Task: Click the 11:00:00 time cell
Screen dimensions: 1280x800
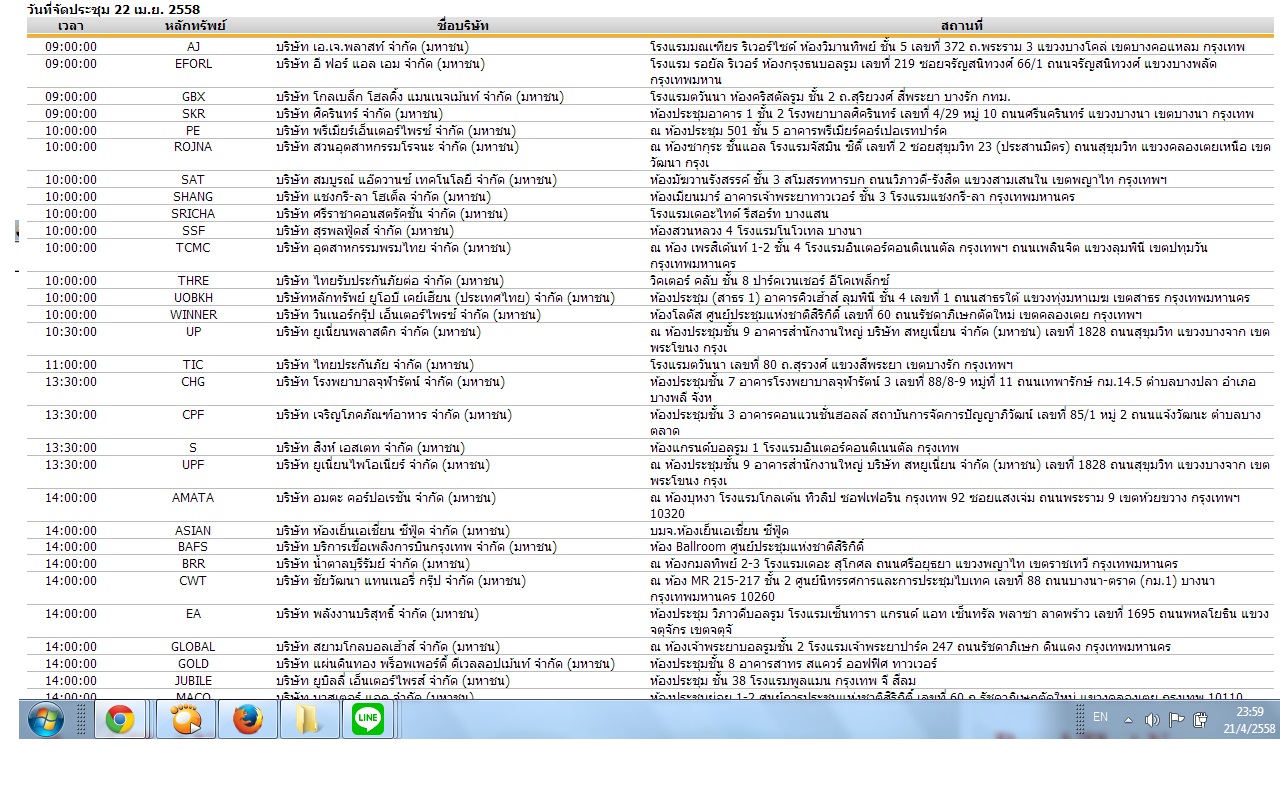Action: (x=71, y=365)
